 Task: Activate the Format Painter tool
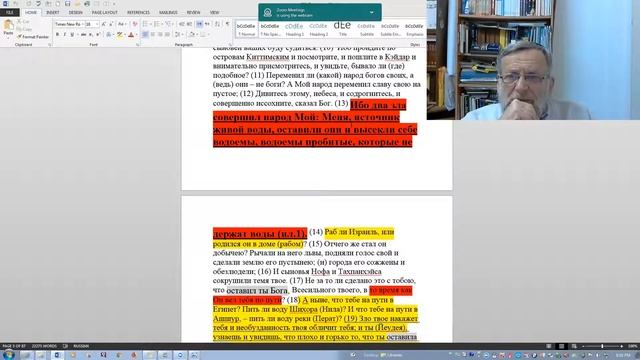coord(33,36)
